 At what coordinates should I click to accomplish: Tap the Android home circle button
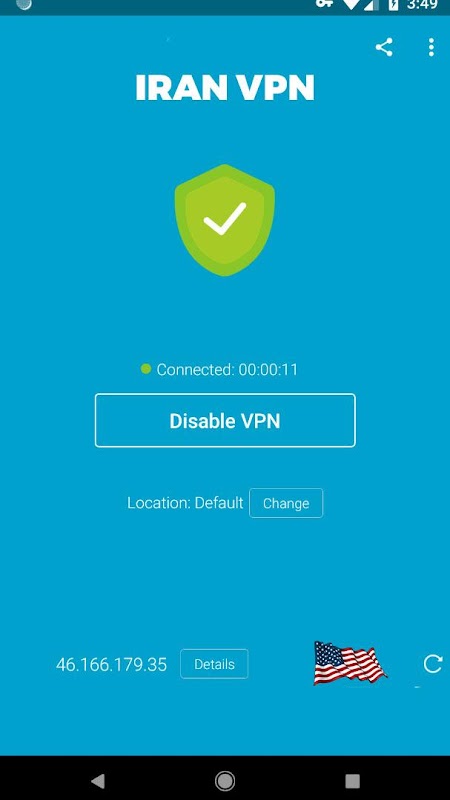pyautogui.click(x=224, y=780)
